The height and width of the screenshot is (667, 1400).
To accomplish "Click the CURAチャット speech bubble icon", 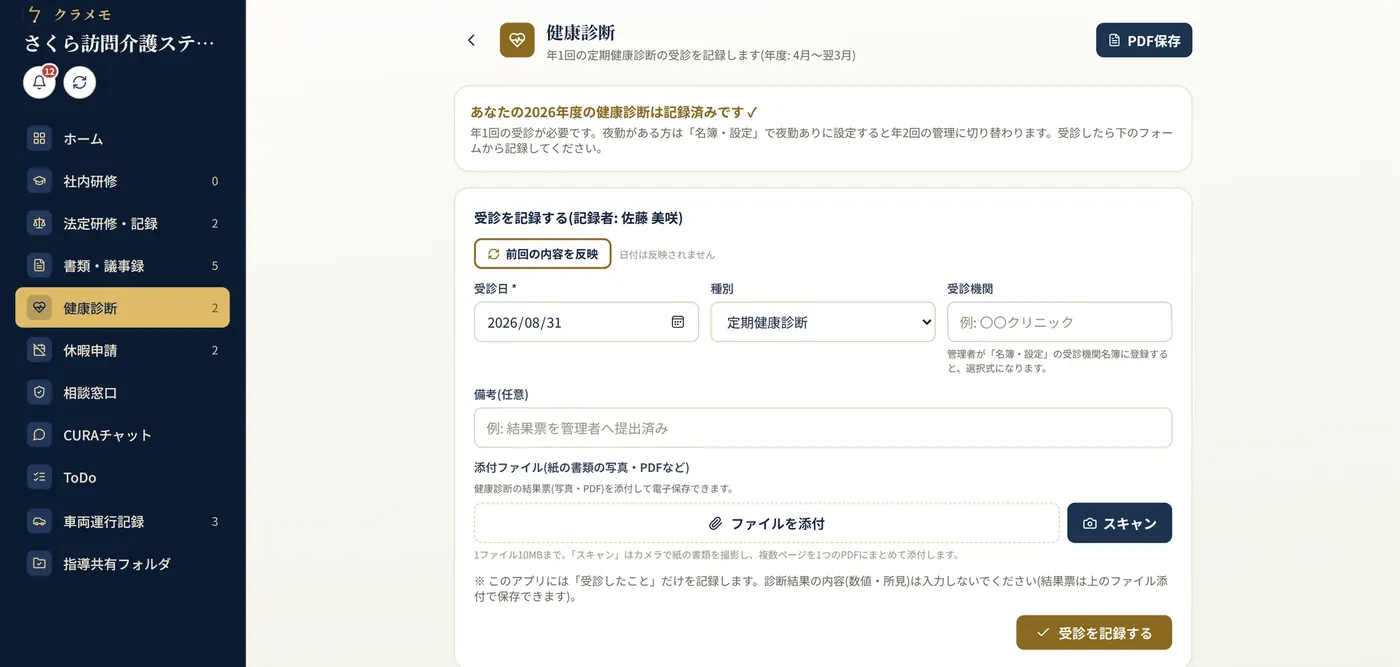I will point(39,435).
